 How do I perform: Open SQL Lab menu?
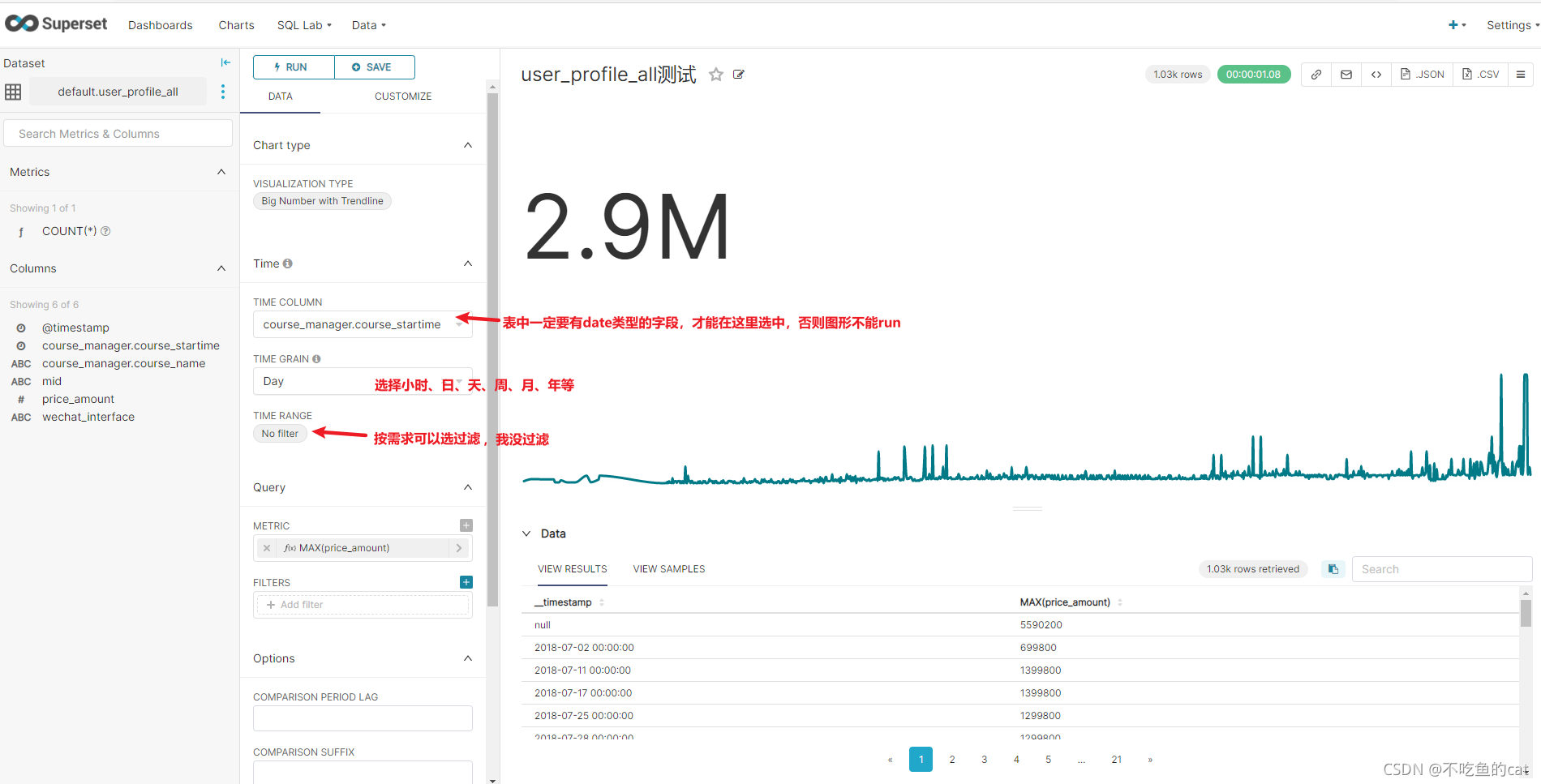(x=304, y=25)
